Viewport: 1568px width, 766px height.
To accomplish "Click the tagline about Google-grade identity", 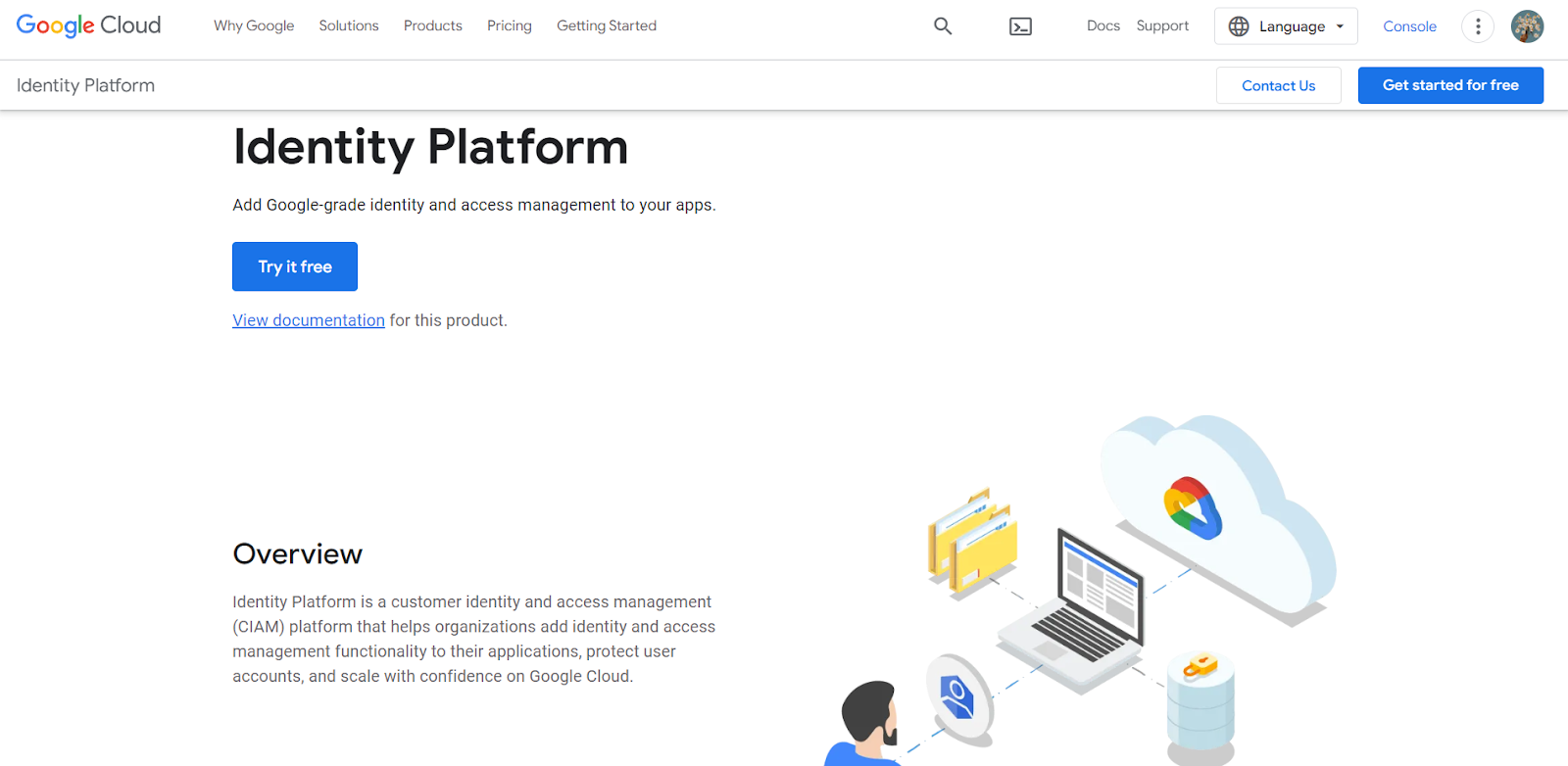I will point(474,205).
